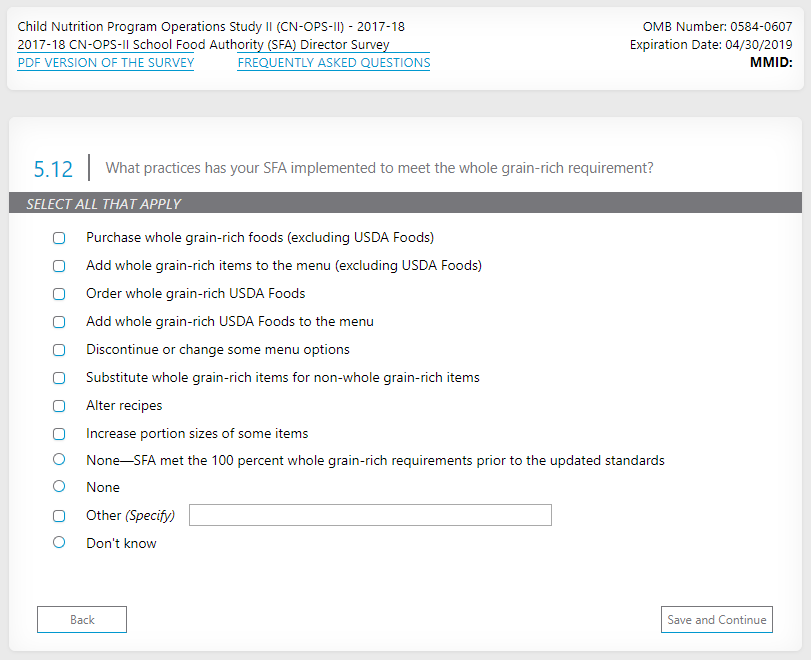Tick the 'Other (Specify)' checkbox
This screenshot has height=660, width=811.
pos(59,516)
